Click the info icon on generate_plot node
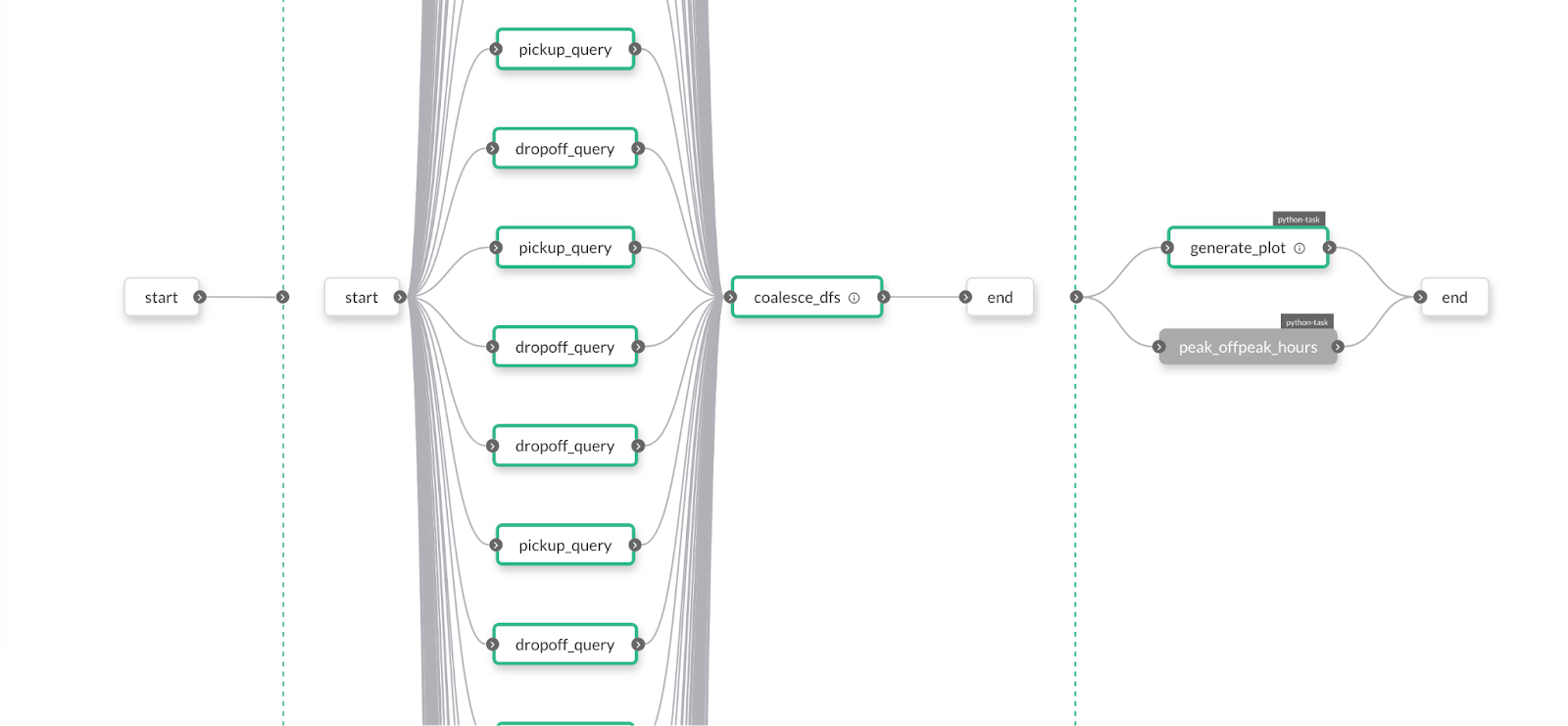 (1299, 249)
